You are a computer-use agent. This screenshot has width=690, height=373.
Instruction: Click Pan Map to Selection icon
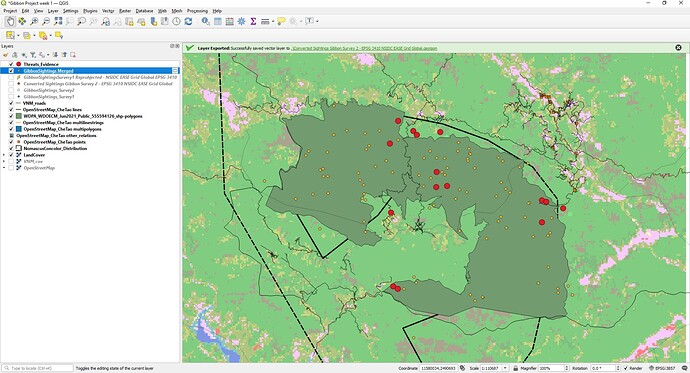point(22,21)
